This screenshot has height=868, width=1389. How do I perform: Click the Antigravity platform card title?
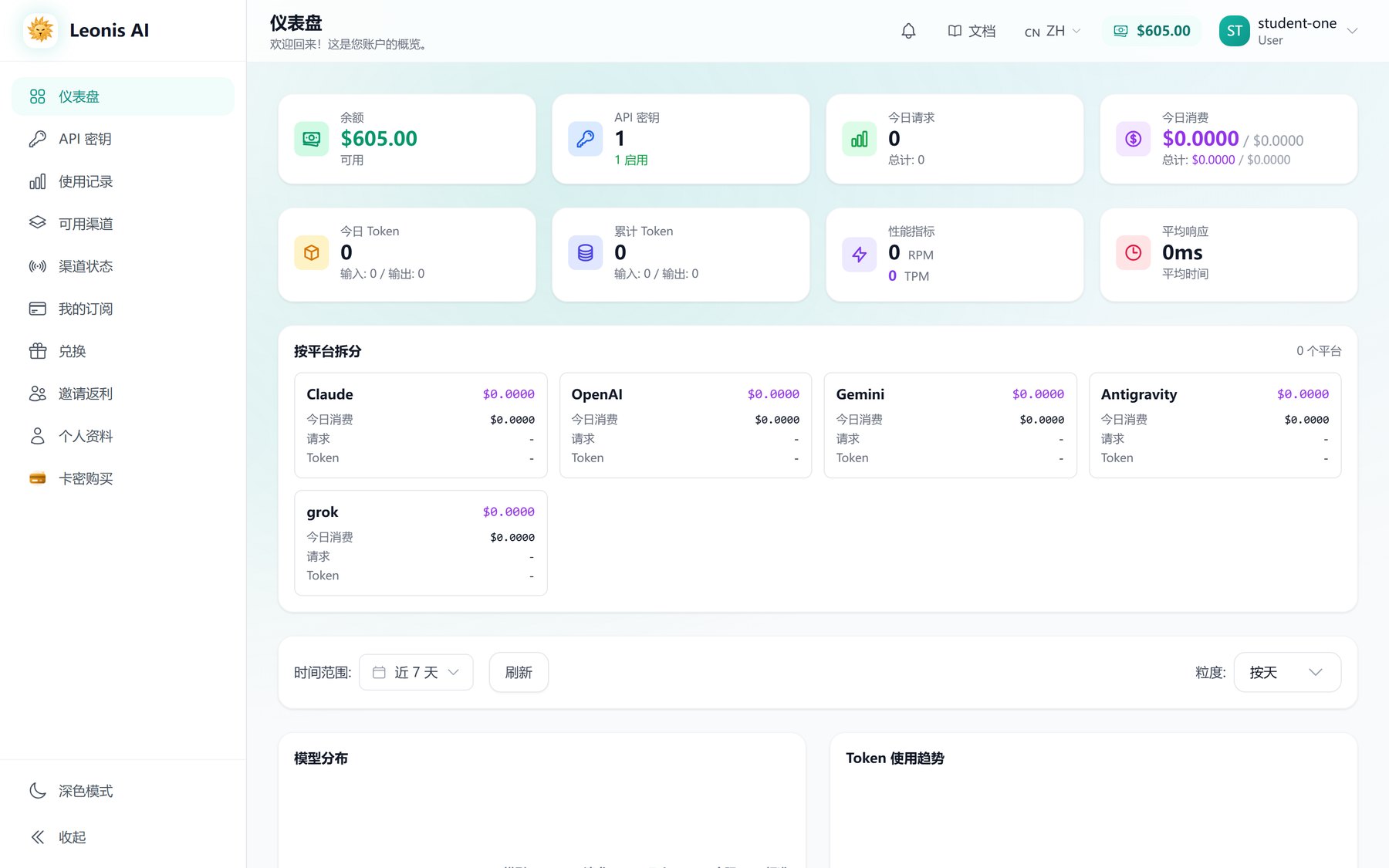(1139, 394)
